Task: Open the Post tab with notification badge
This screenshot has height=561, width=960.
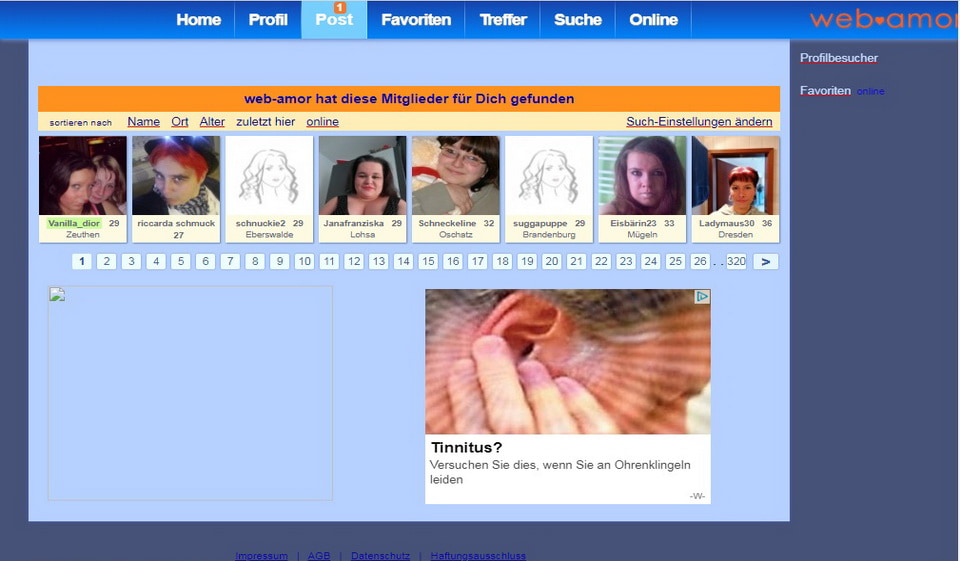Action: tap(334, 20)
